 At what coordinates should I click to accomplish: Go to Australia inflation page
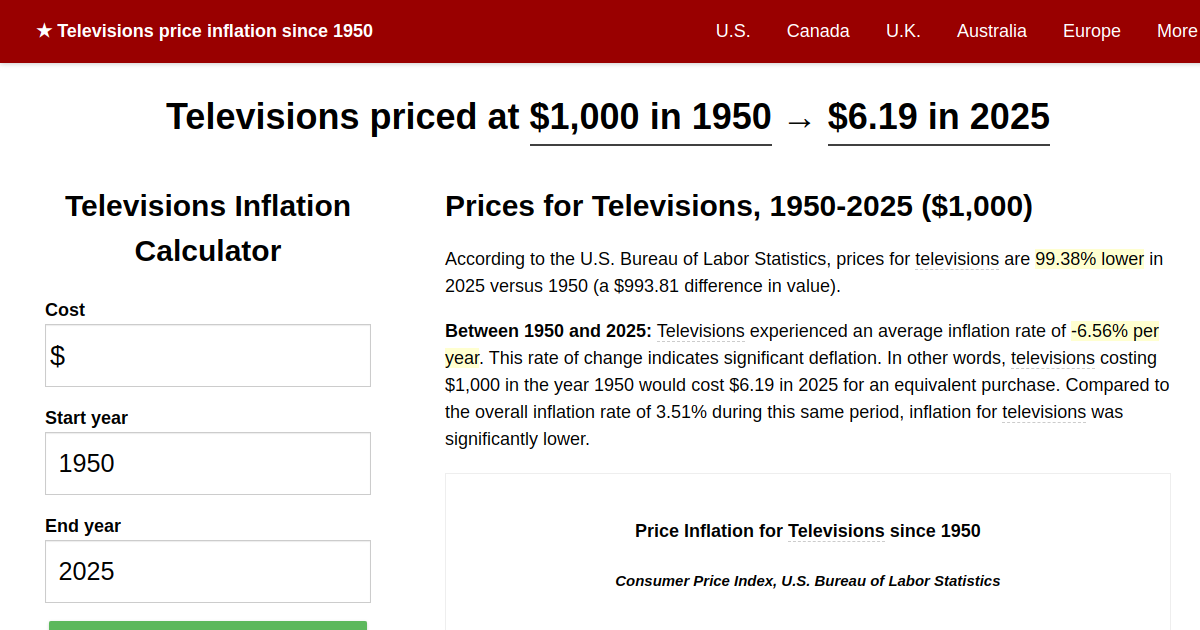(992, 31)
